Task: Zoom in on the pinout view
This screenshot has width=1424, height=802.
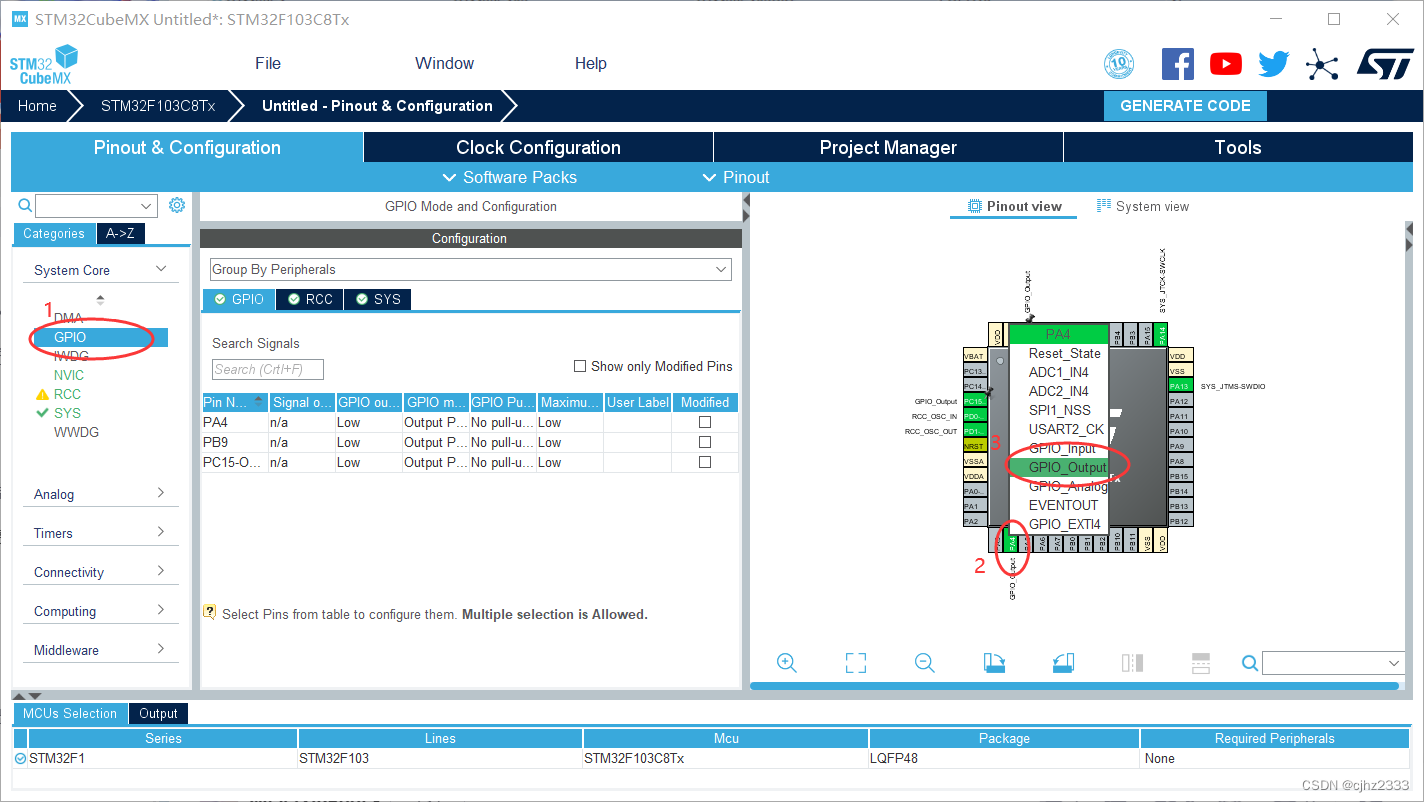Action: point(787,663)
